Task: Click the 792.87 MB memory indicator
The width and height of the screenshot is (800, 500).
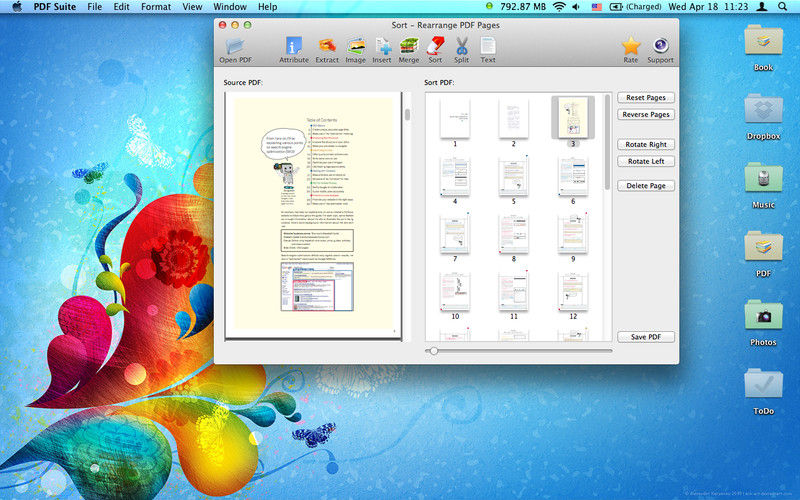Action: [523, 7]
